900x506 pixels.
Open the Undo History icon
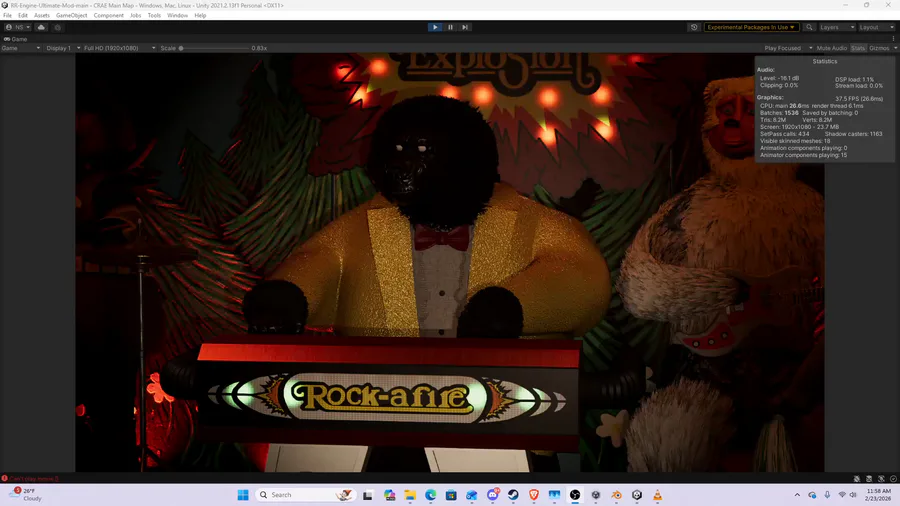(x=694, y=27)
